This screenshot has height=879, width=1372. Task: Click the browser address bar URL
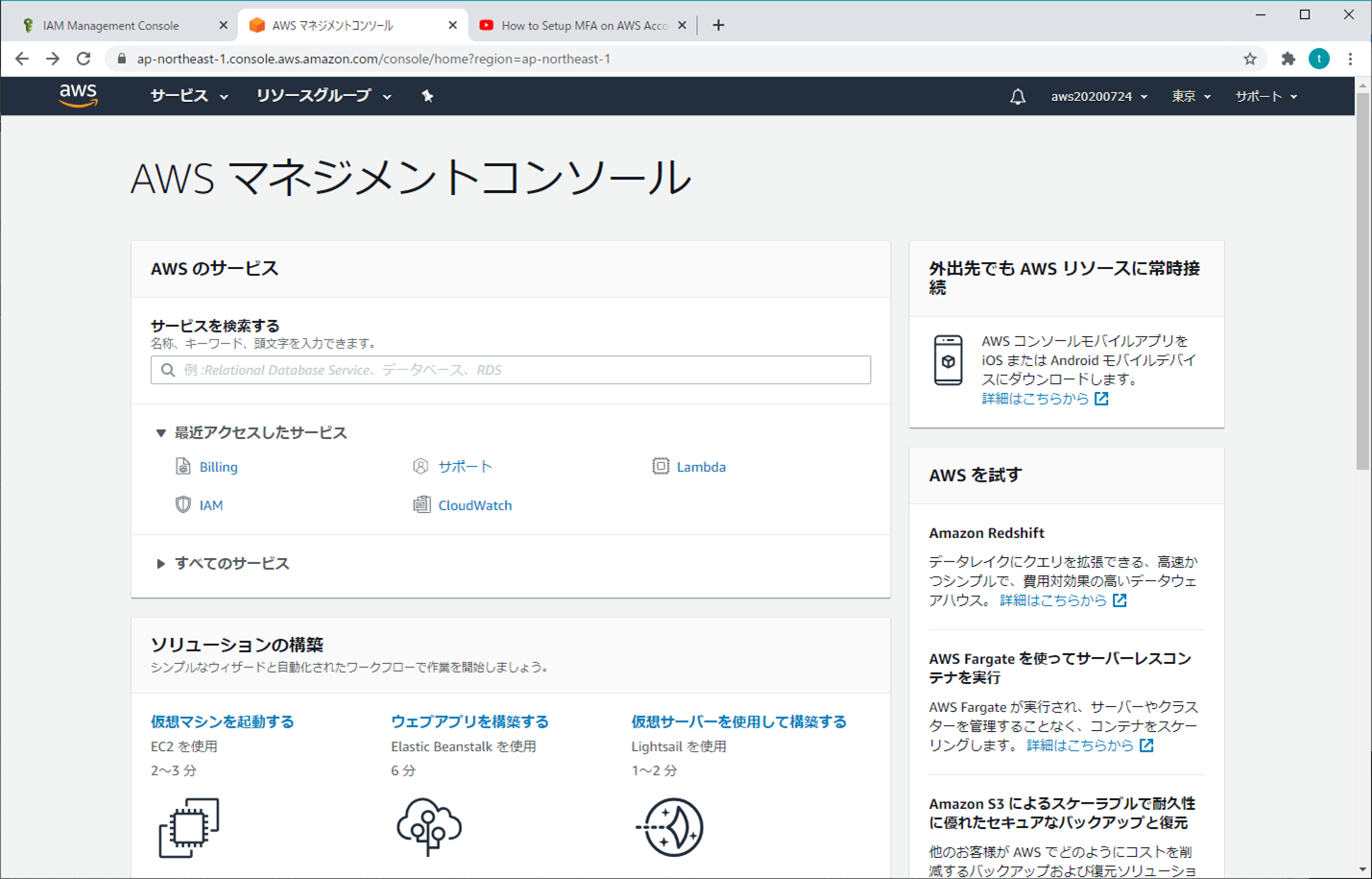pyautogui.click(x=373, y=59)
